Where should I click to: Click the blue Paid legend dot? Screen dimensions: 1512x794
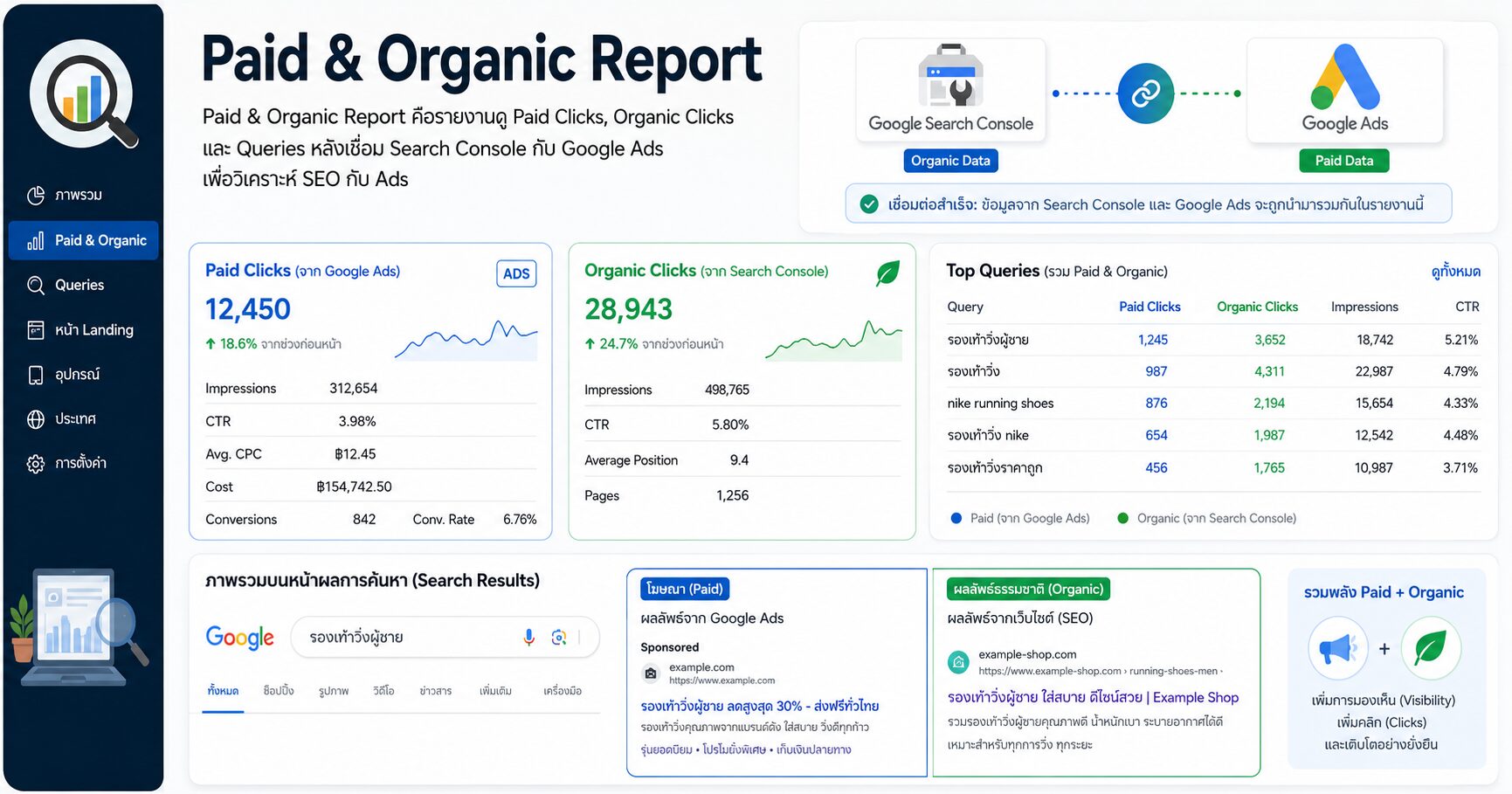pos(956,518)
